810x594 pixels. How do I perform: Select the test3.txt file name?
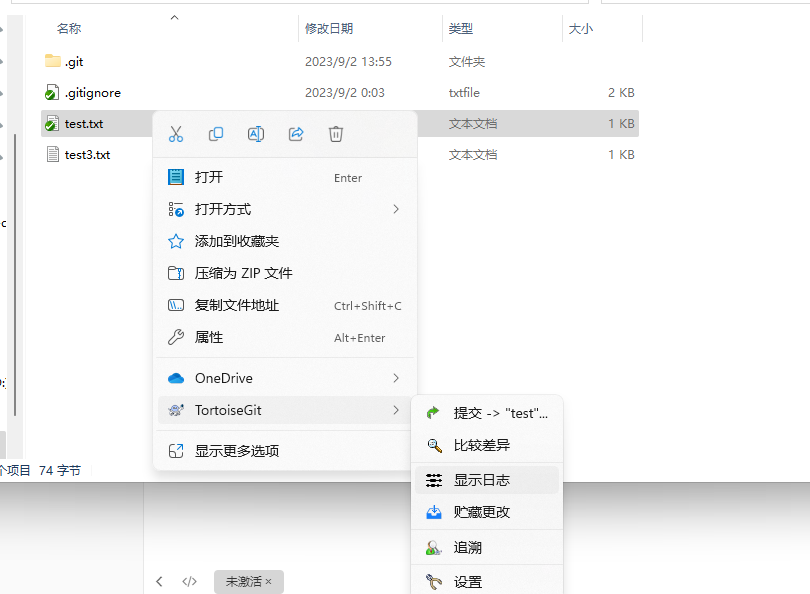click(87, 155)
